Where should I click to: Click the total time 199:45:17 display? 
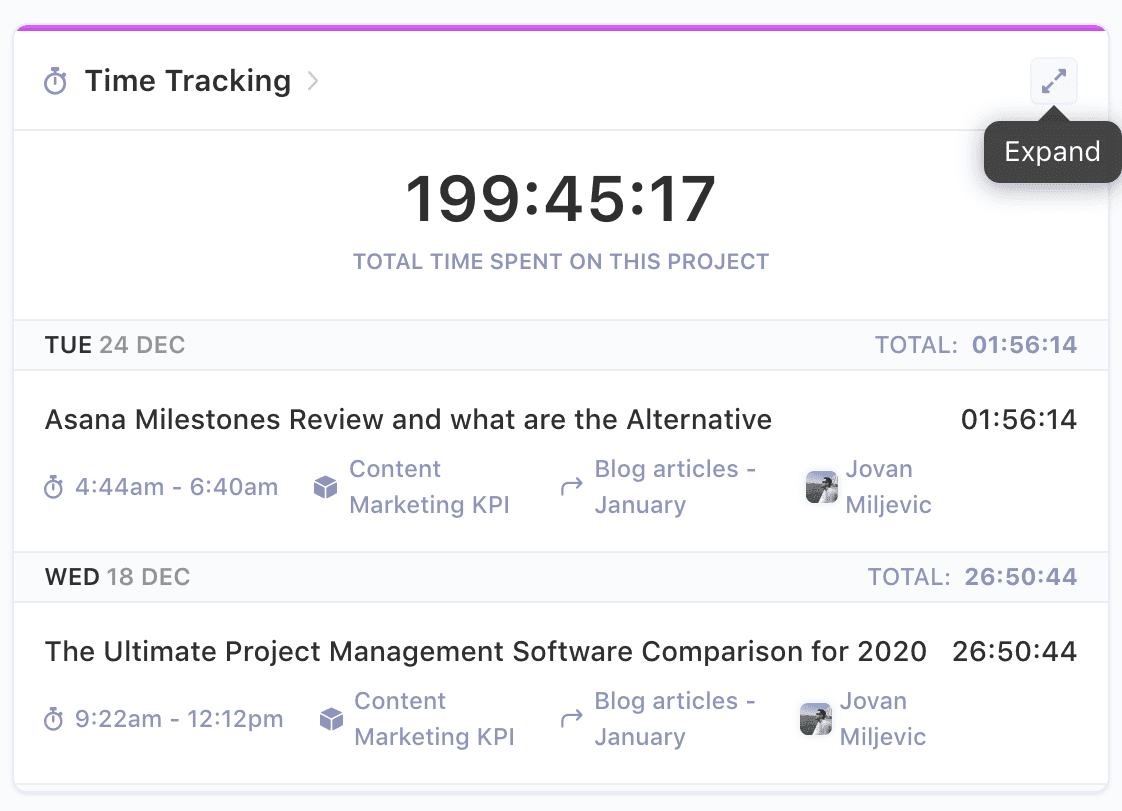[x=560, y=197]
